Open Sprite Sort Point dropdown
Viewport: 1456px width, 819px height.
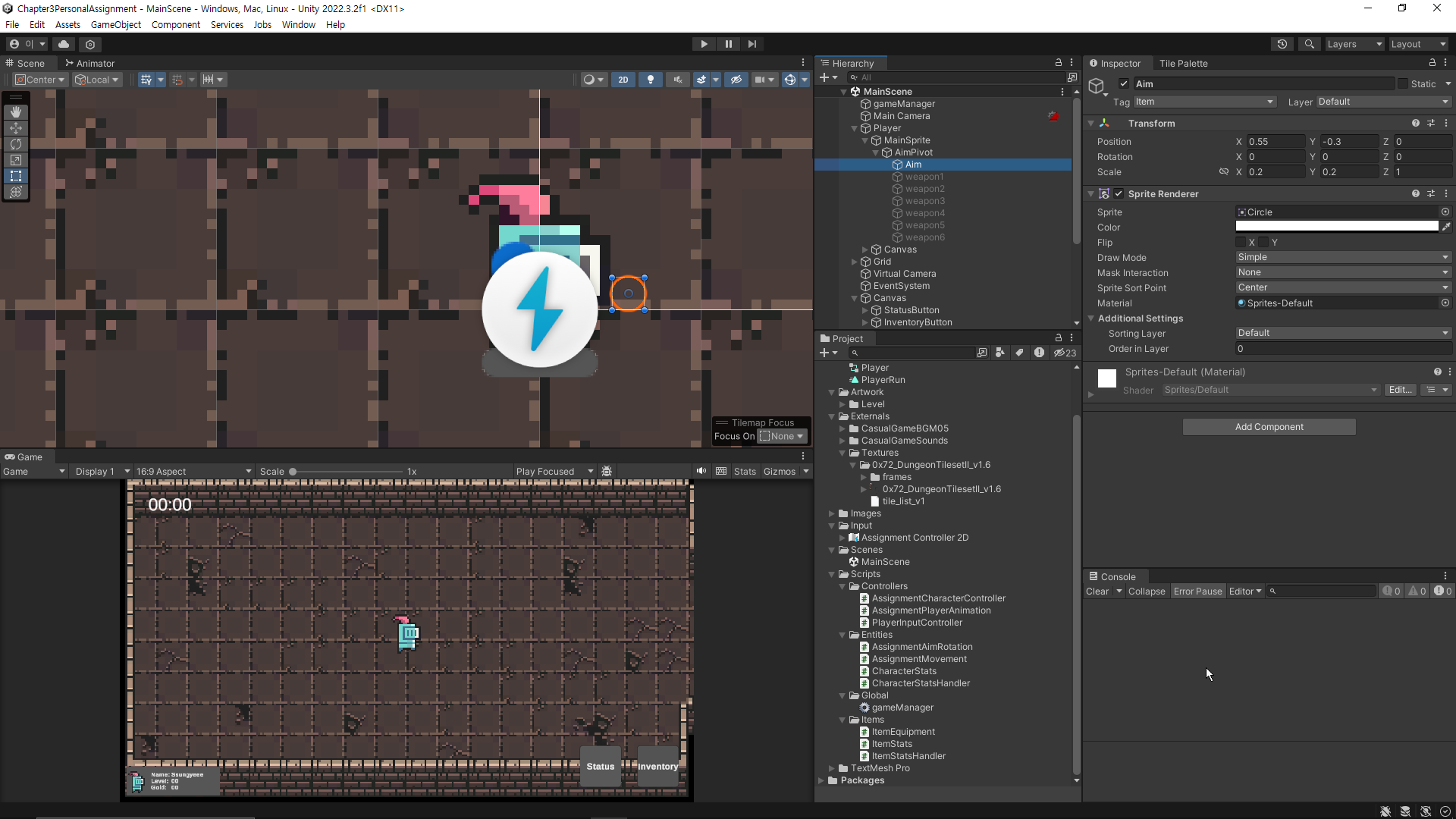click(1343, 287)
